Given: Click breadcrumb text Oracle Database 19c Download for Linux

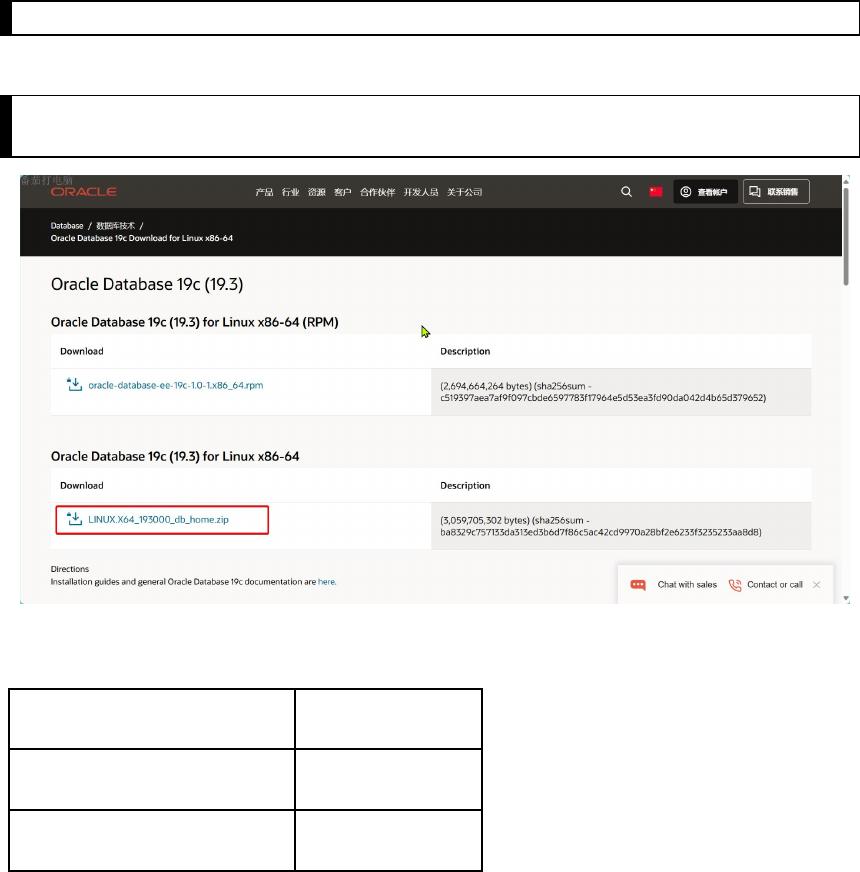Looking at the screenshot, I should pos(142,238).
